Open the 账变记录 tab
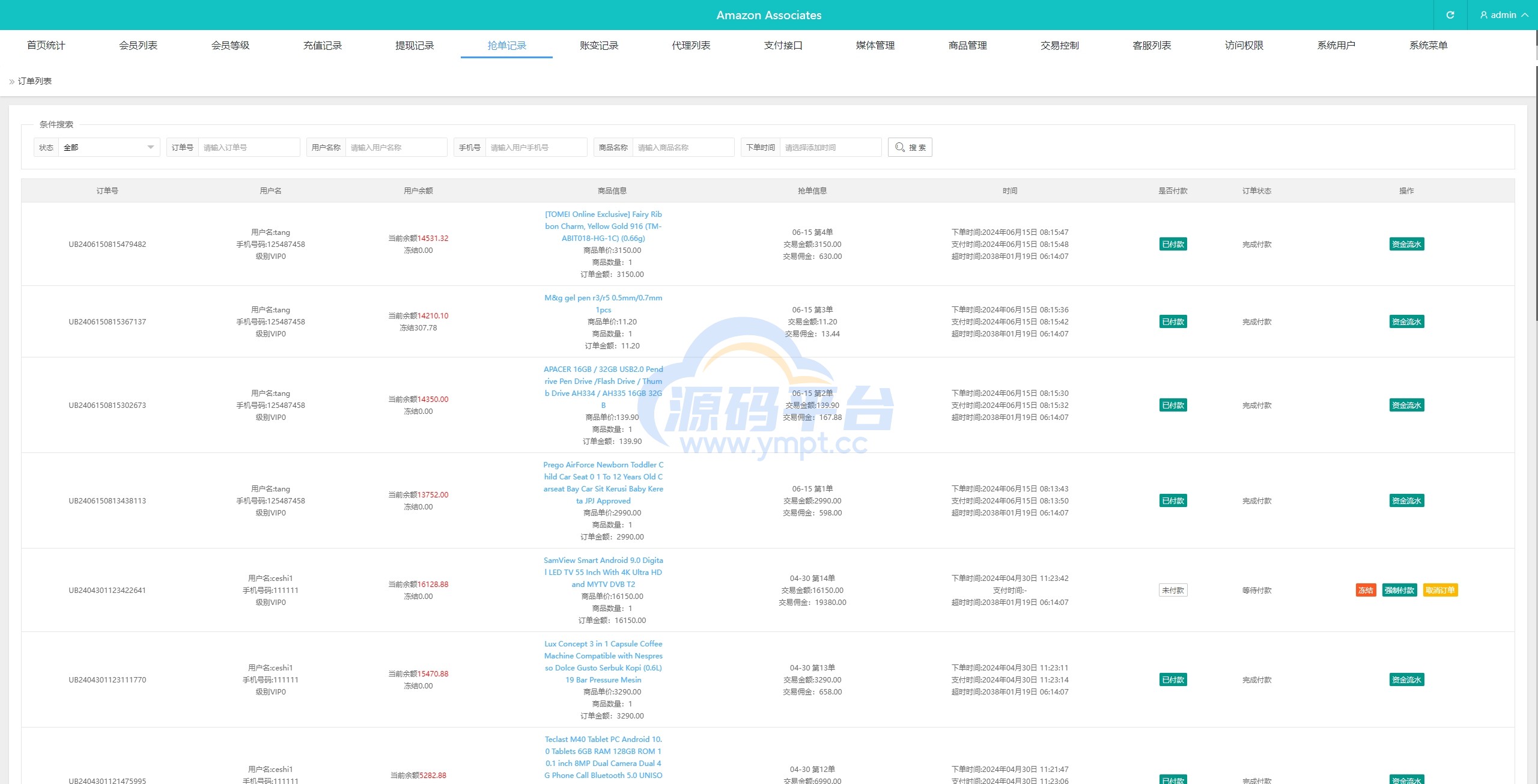Viewport: 1538px width, 784px height. click(x=599, y=45)
